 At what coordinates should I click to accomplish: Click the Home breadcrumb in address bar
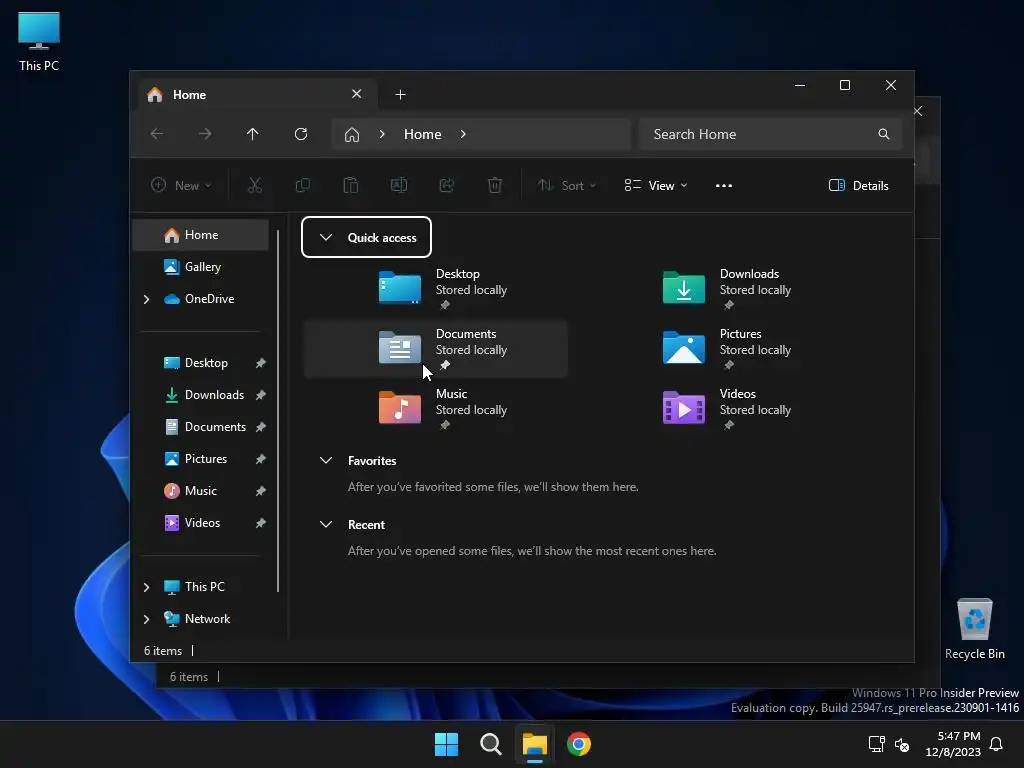[x=423, y=134]
